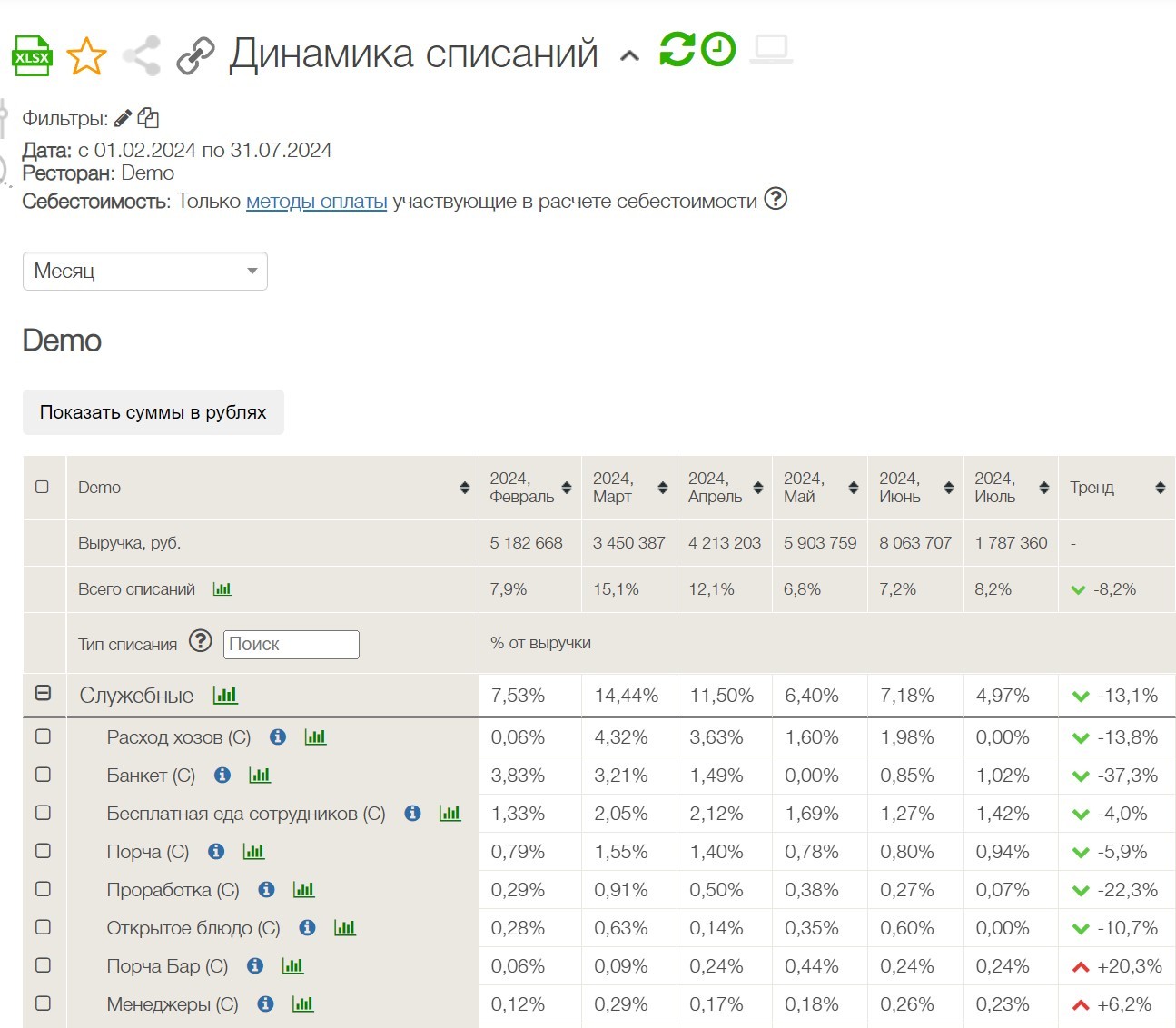Viewport: 1176px width, 1028px height.
Task: Open the методы оплаты link
Action: pyautogui.click(x=316, y=201)
